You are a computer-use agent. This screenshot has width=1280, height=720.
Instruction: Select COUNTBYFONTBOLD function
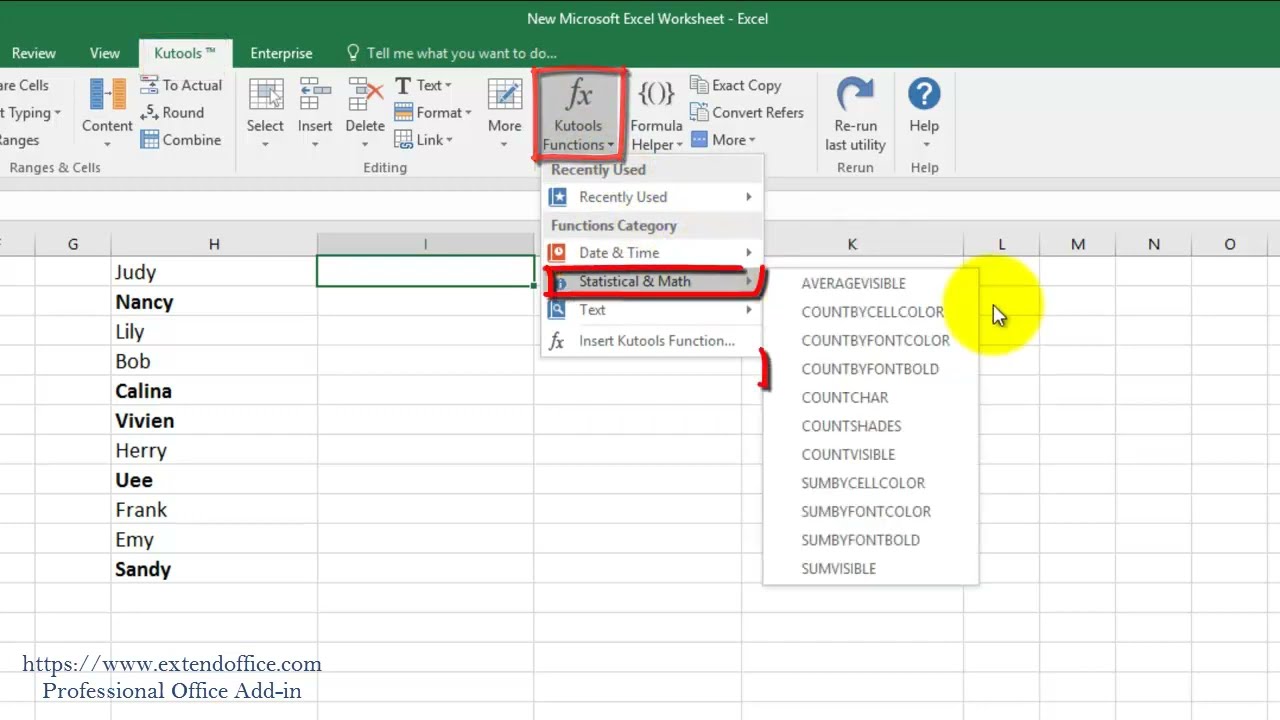(870, 369)
